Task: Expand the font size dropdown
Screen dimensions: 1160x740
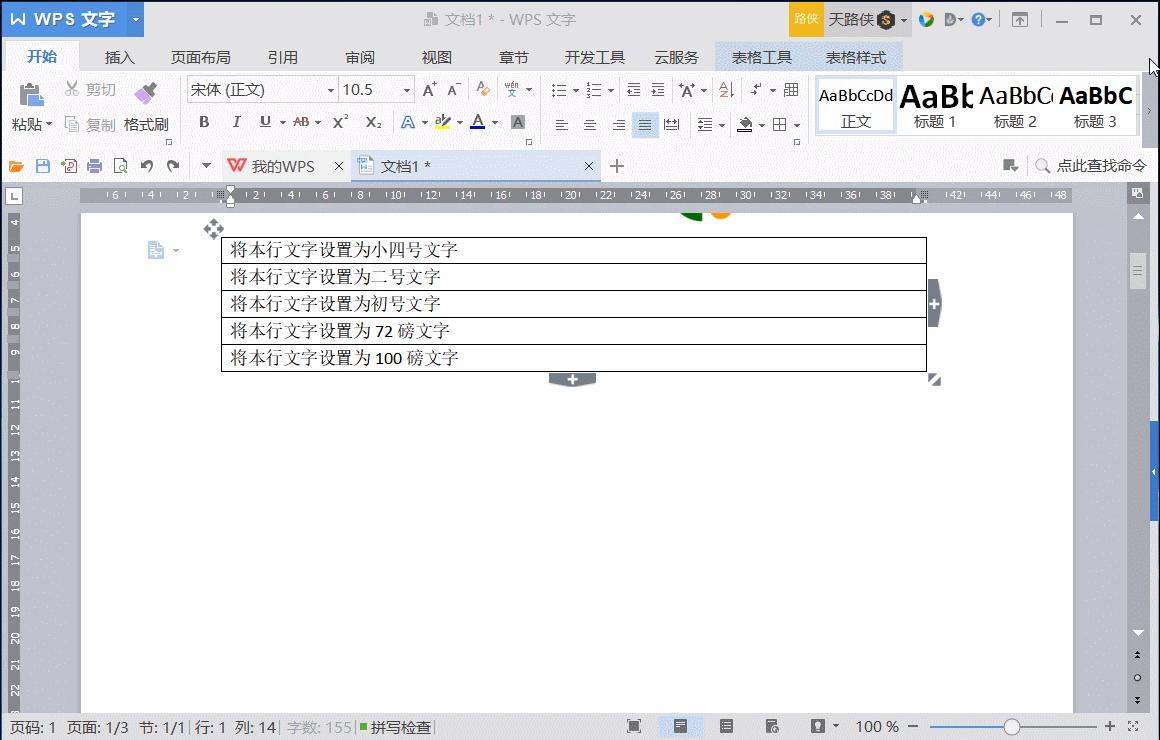Action: pos(407,90)
